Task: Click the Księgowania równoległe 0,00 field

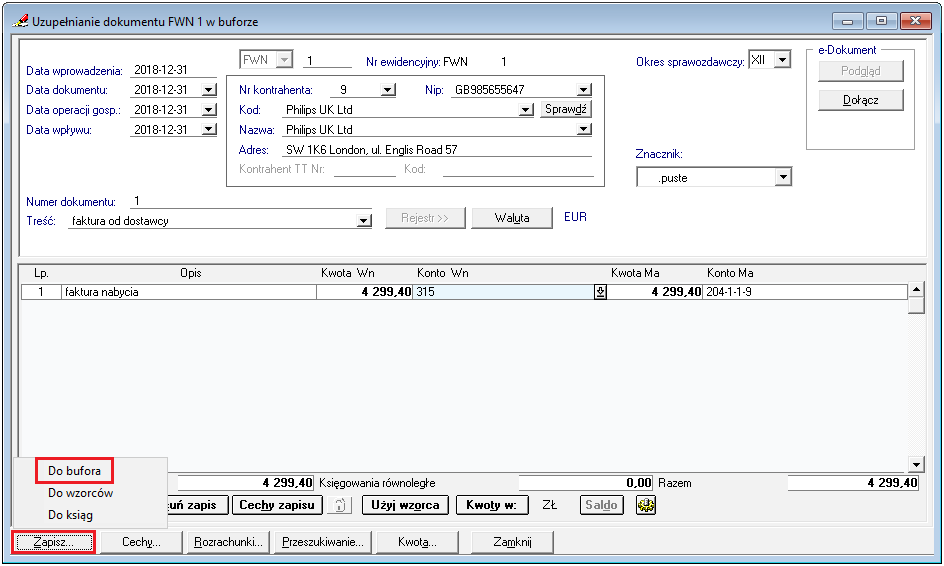Action: tap(586, 482)
